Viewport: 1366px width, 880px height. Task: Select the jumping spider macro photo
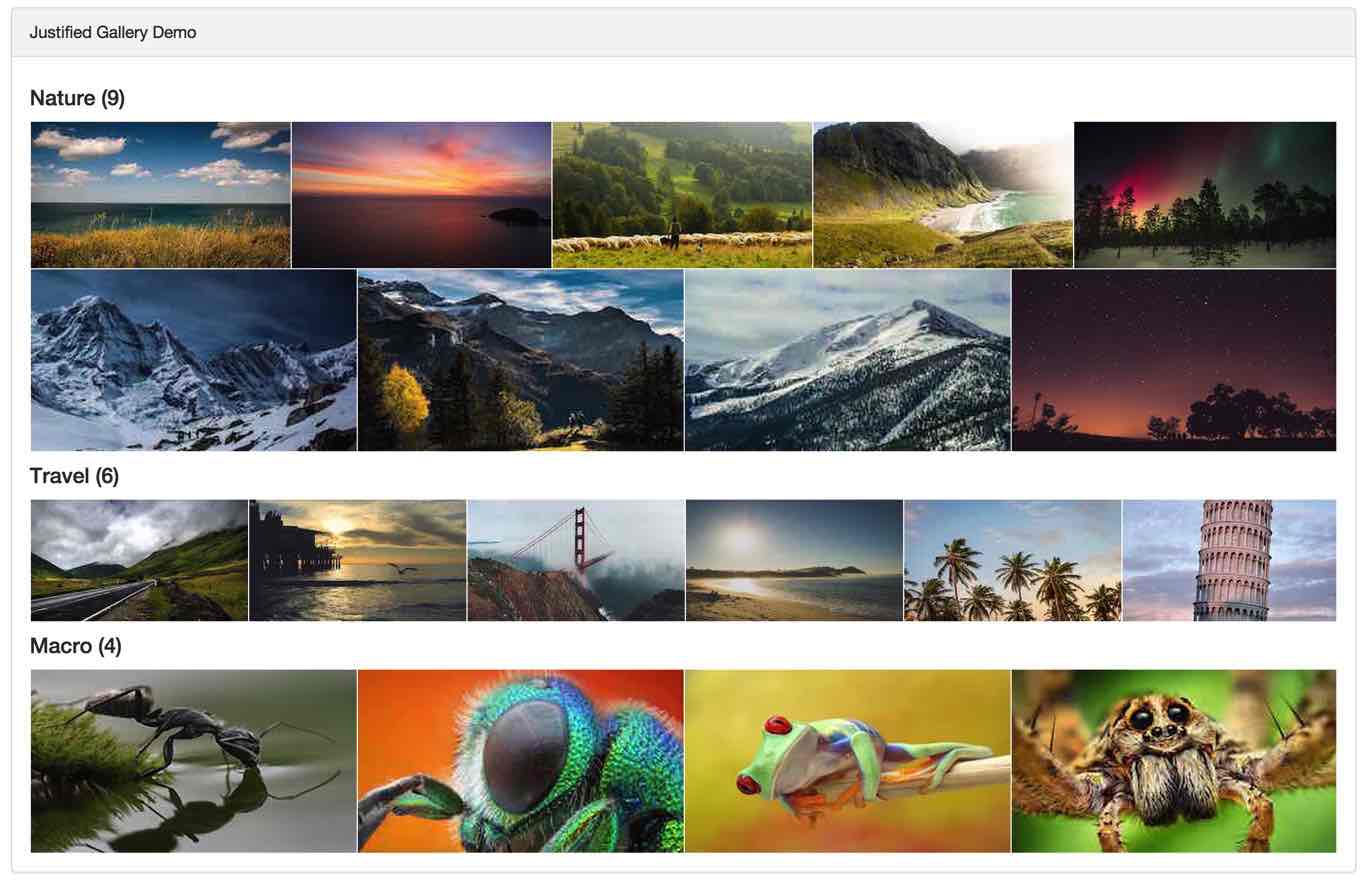(x=1174, y=761)
